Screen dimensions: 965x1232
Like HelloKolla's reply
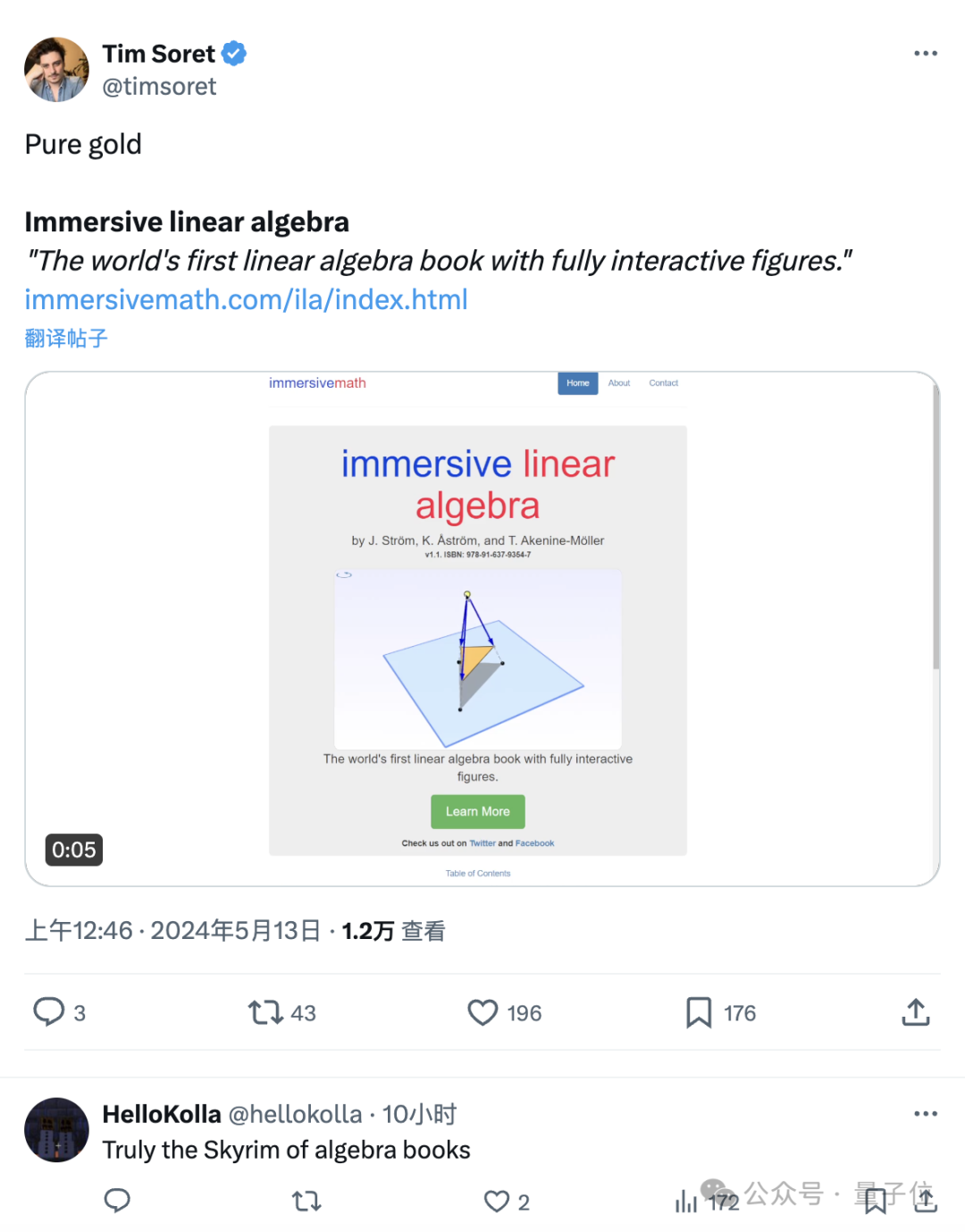point(497,1202)
